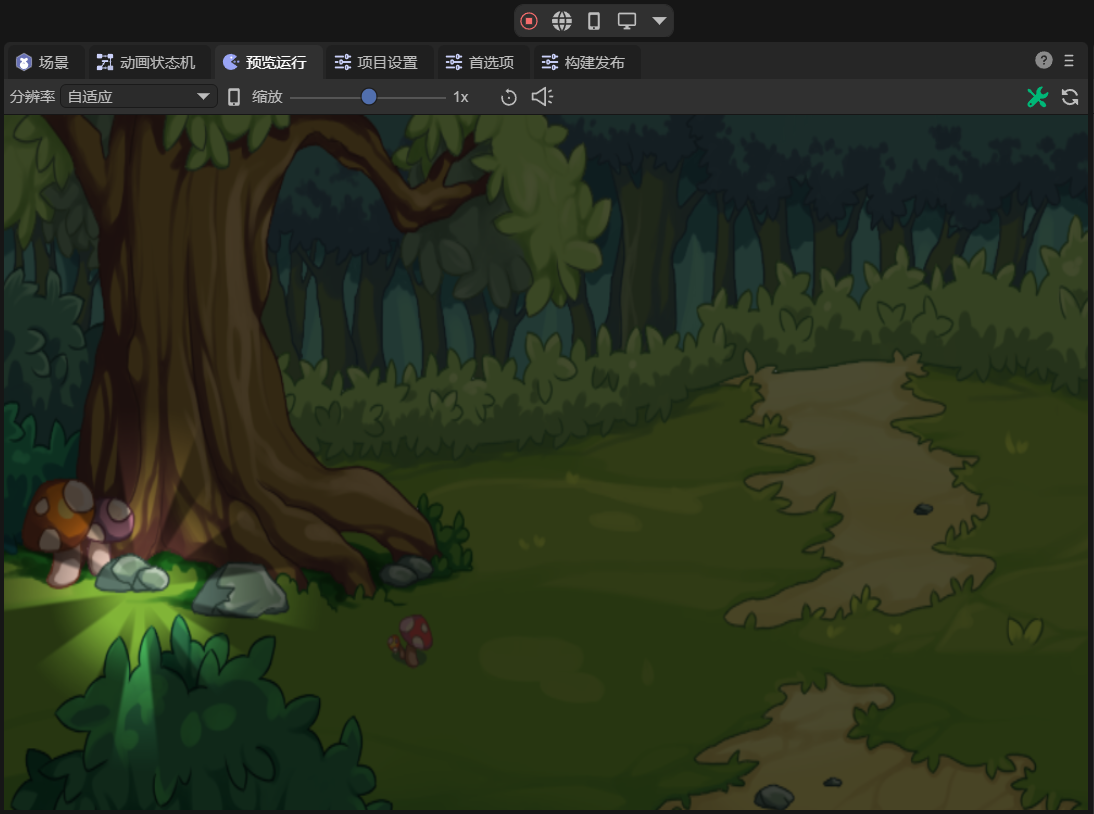Go to the 首选项 tab
The image size is (1094, 814).
480,63
